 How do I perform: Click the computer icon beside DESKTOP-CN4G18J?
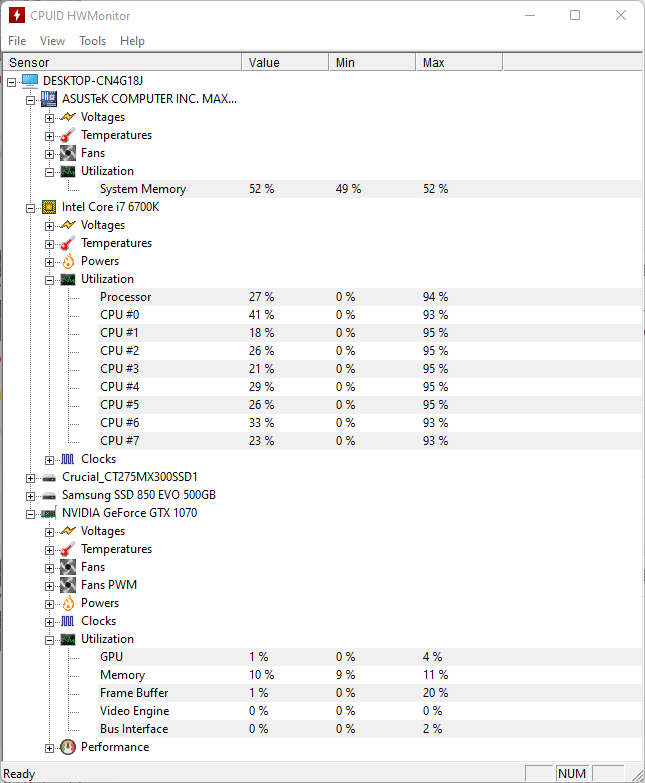click(x=30, y=80)
